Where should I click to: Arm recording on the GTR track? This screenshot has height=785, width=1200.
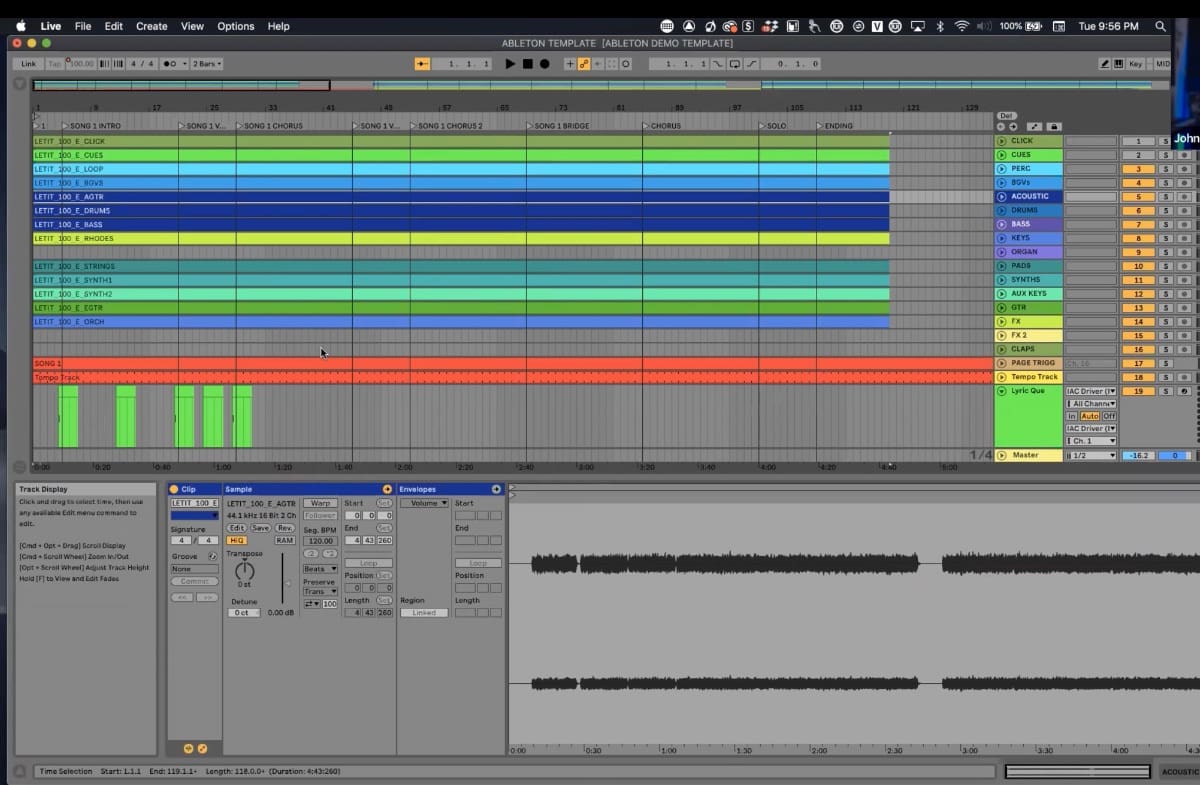click(x=1184, y=308)
